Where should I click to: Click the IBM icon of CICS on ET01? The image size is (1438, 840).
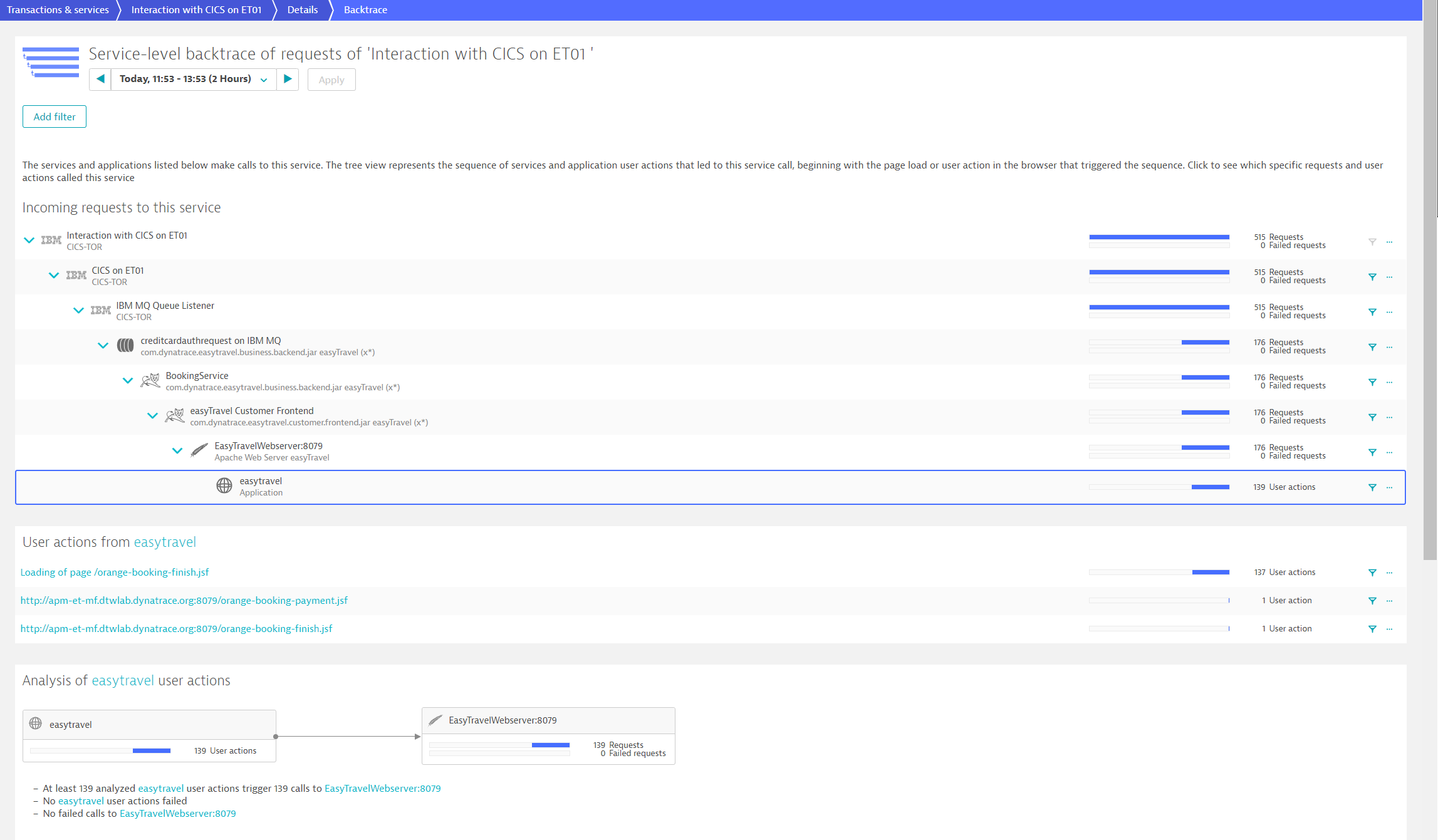click(x=76, y=275)
